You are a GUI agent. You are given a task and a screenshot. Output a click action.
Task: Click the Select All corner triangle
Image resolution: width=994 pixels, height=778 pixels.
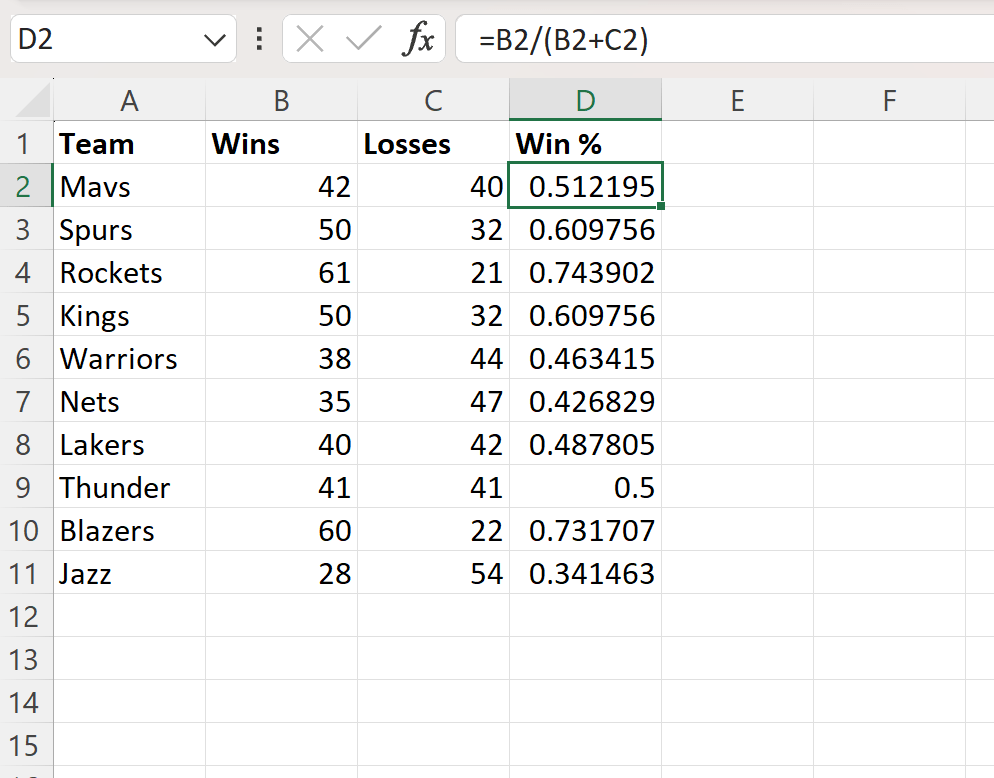33,101
